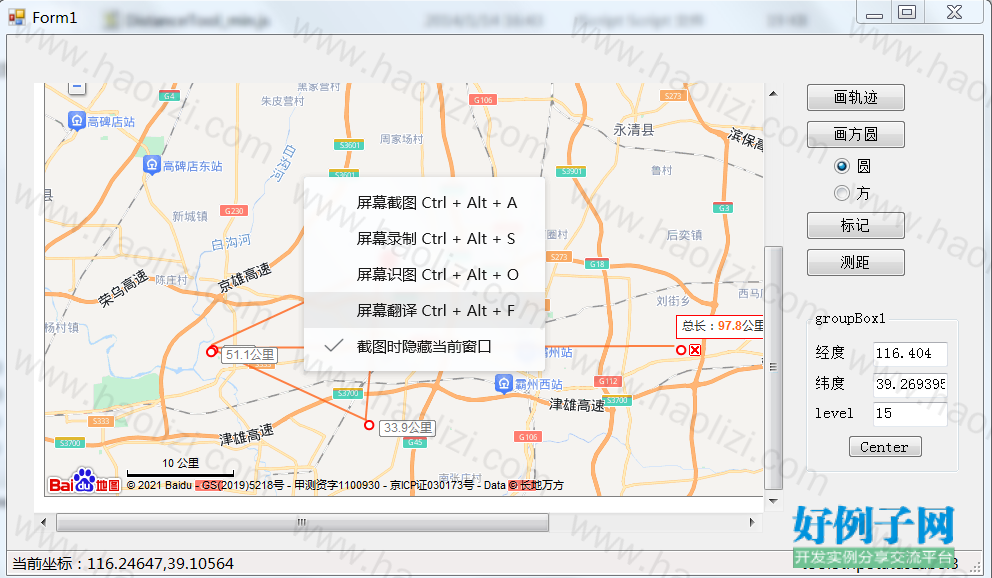992x578 pixels.
Task: Click the map zoom-out minus button
Action: coord(77,87)
